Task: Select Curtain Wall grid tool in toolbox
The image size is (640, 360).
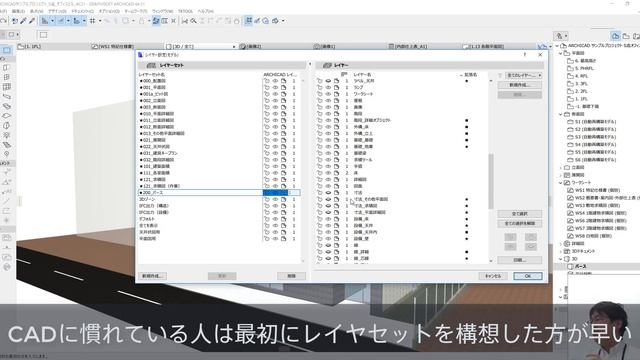Action: point(7,87)
